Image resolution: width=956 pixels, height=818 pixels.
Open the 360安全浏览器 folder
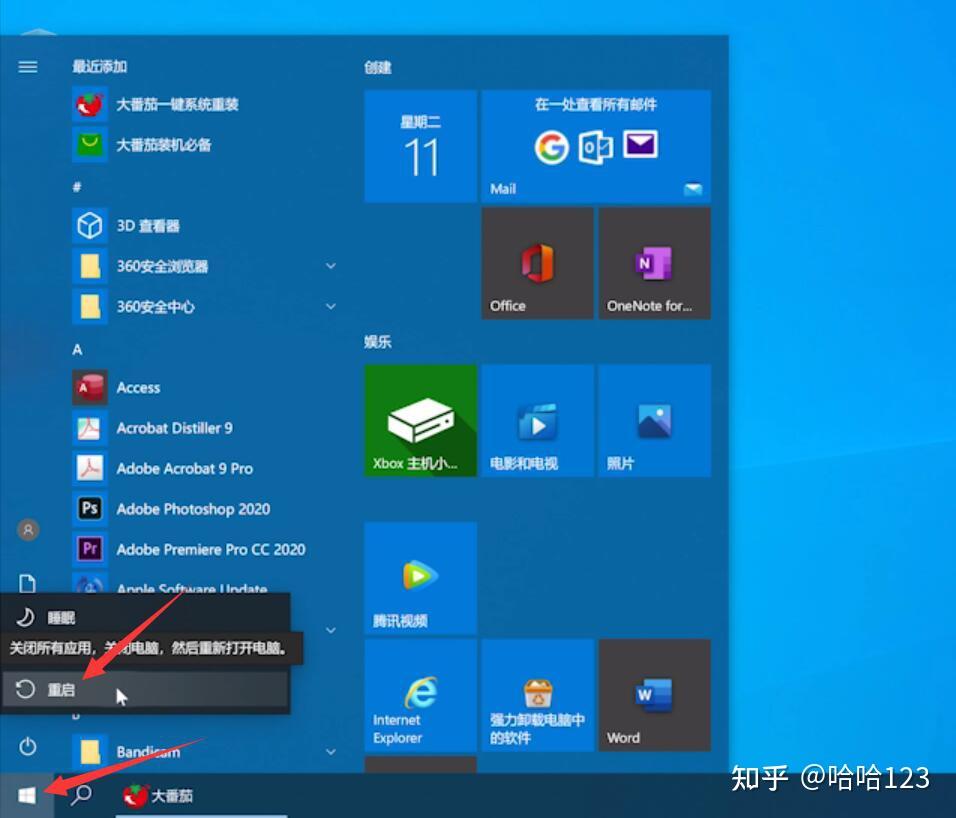point(204,266)
